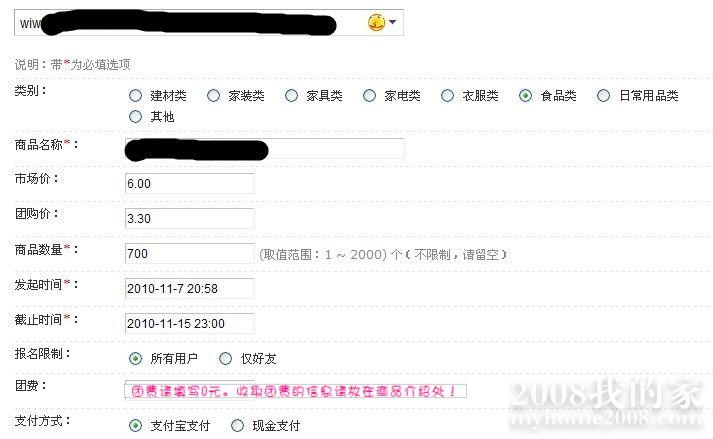The width and height of the screenshot is (713, 439).
Task: Click the 商品数量 field with 700
Action: click(190, 253)
